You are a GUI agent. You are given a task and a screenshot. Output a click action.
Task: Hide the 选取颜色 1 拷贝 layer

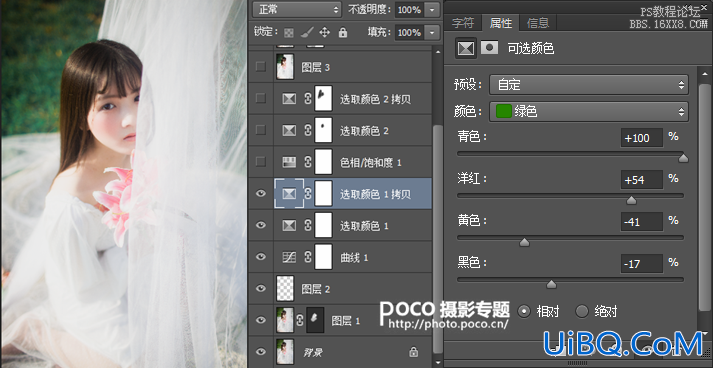click(x=261, y=194)
